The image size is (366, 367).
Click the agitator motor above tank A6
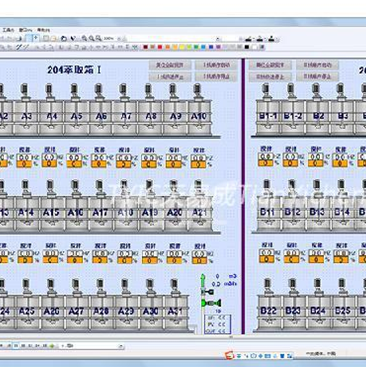click(x=99, y=91)
